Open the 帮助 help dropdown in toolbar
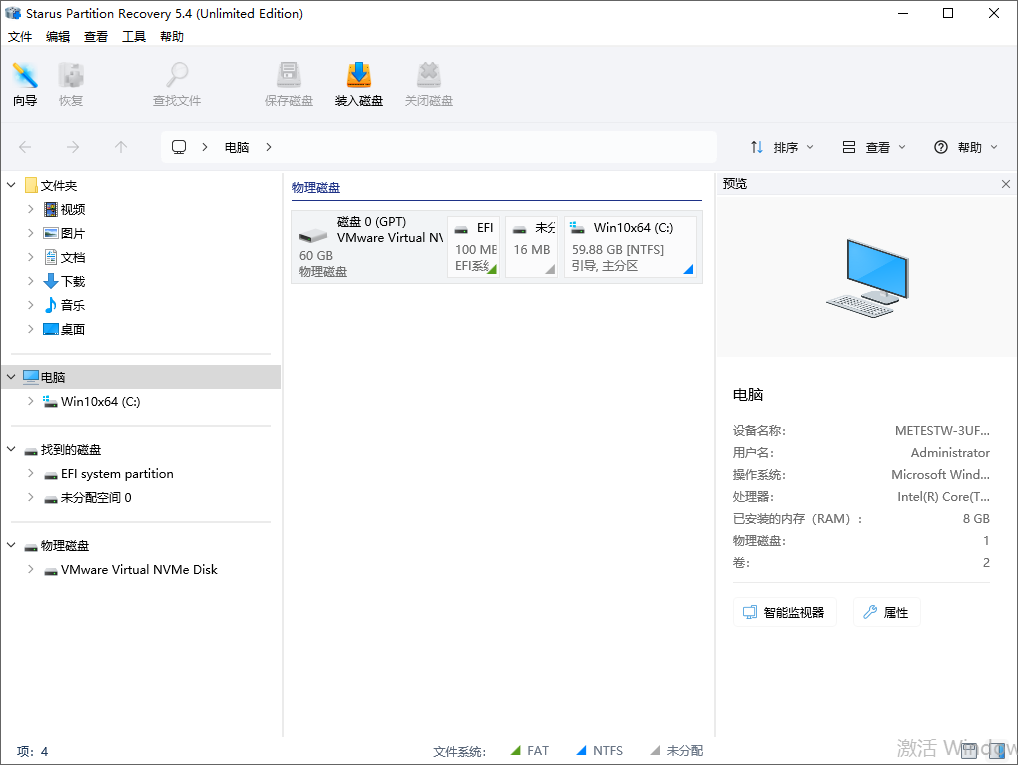Screen dimensions: 1018x765 965,147
